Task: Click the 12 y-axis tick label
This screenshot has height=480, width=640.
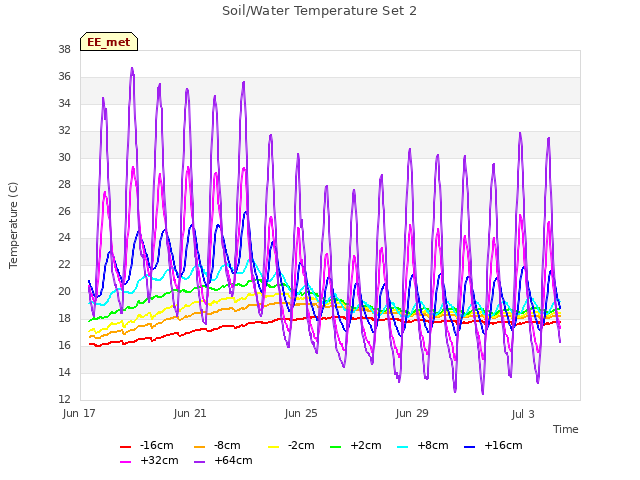Action: pyautogui.click(x=64, y=399)
